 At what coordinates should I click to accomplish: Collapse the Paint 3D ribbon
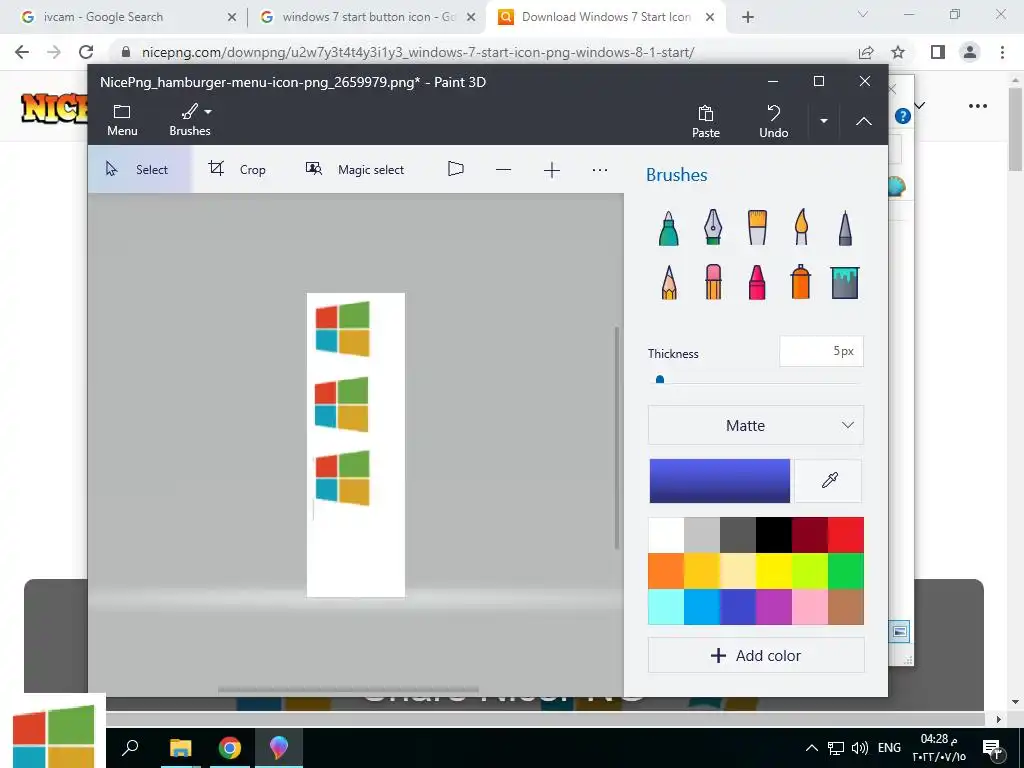(863, 121)
